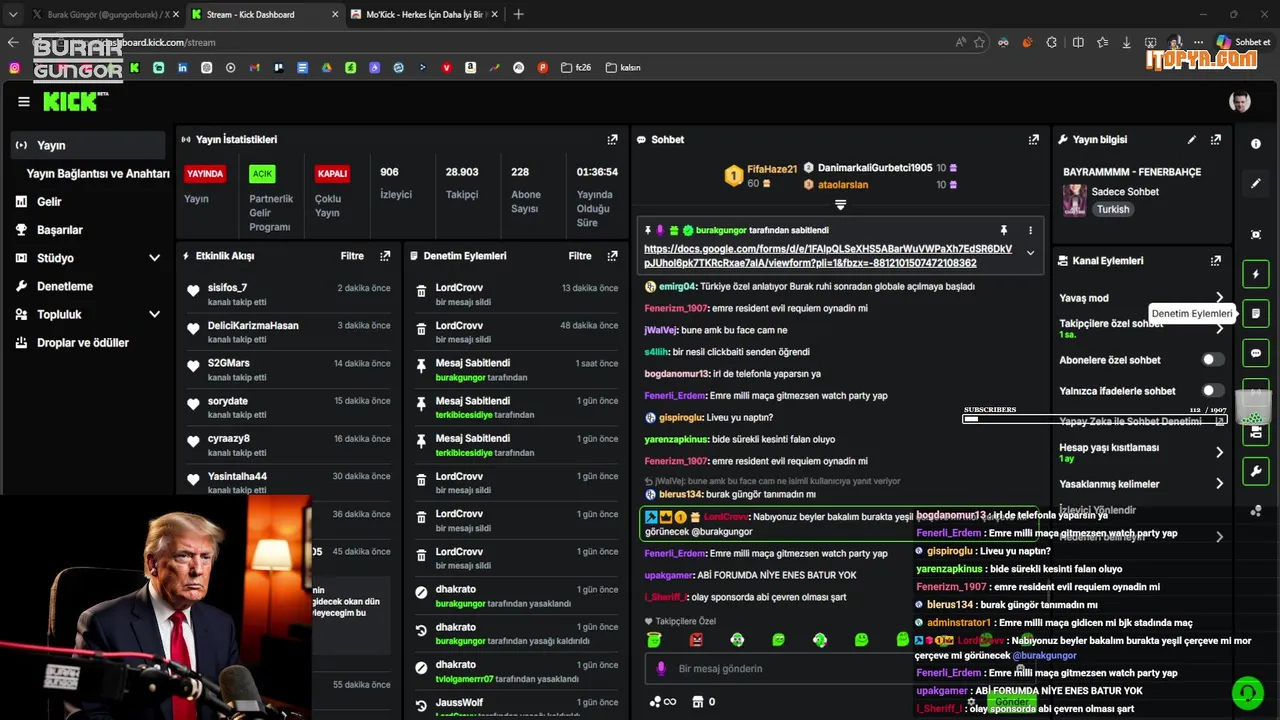Edit stream info with the pencil icon
Viewport: 1280px width, 720px height.
(1191, 140)
